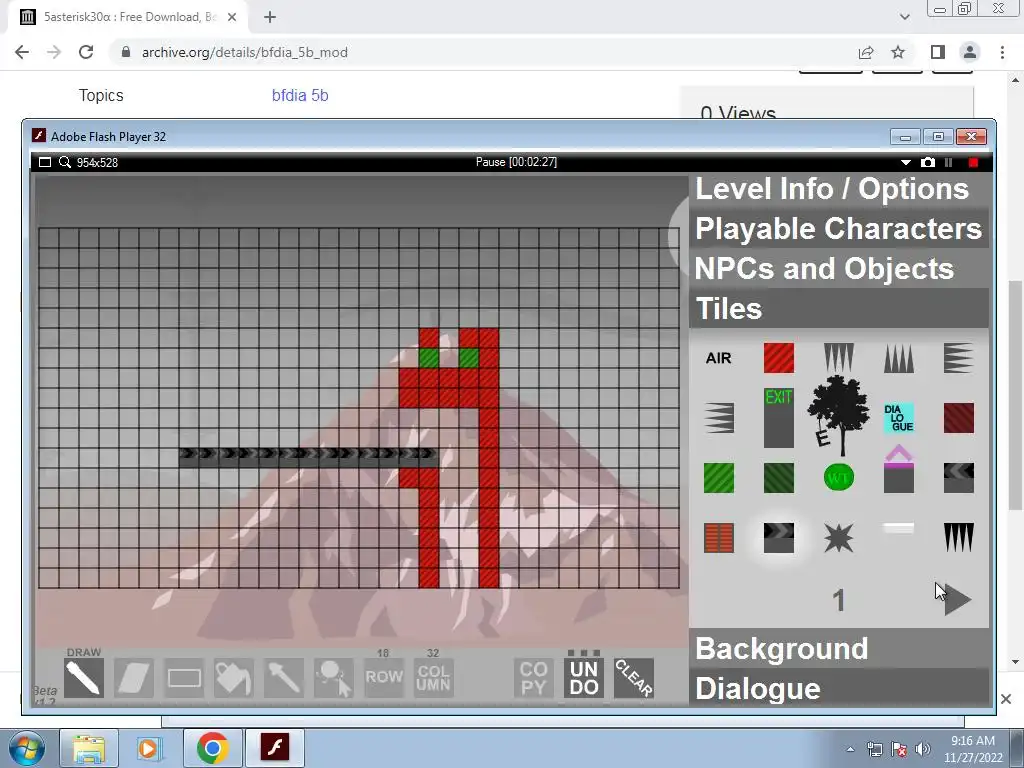
Task: Select the black downward-pointing spikes tile
Action: coord(959,537)
